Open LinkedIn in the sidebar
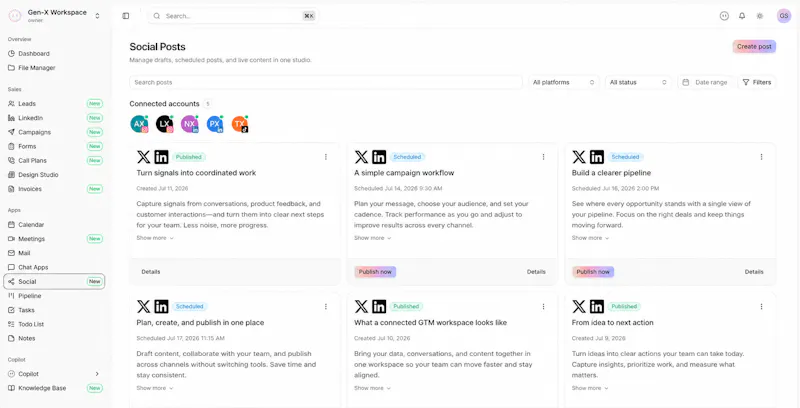 pos(54,118)
